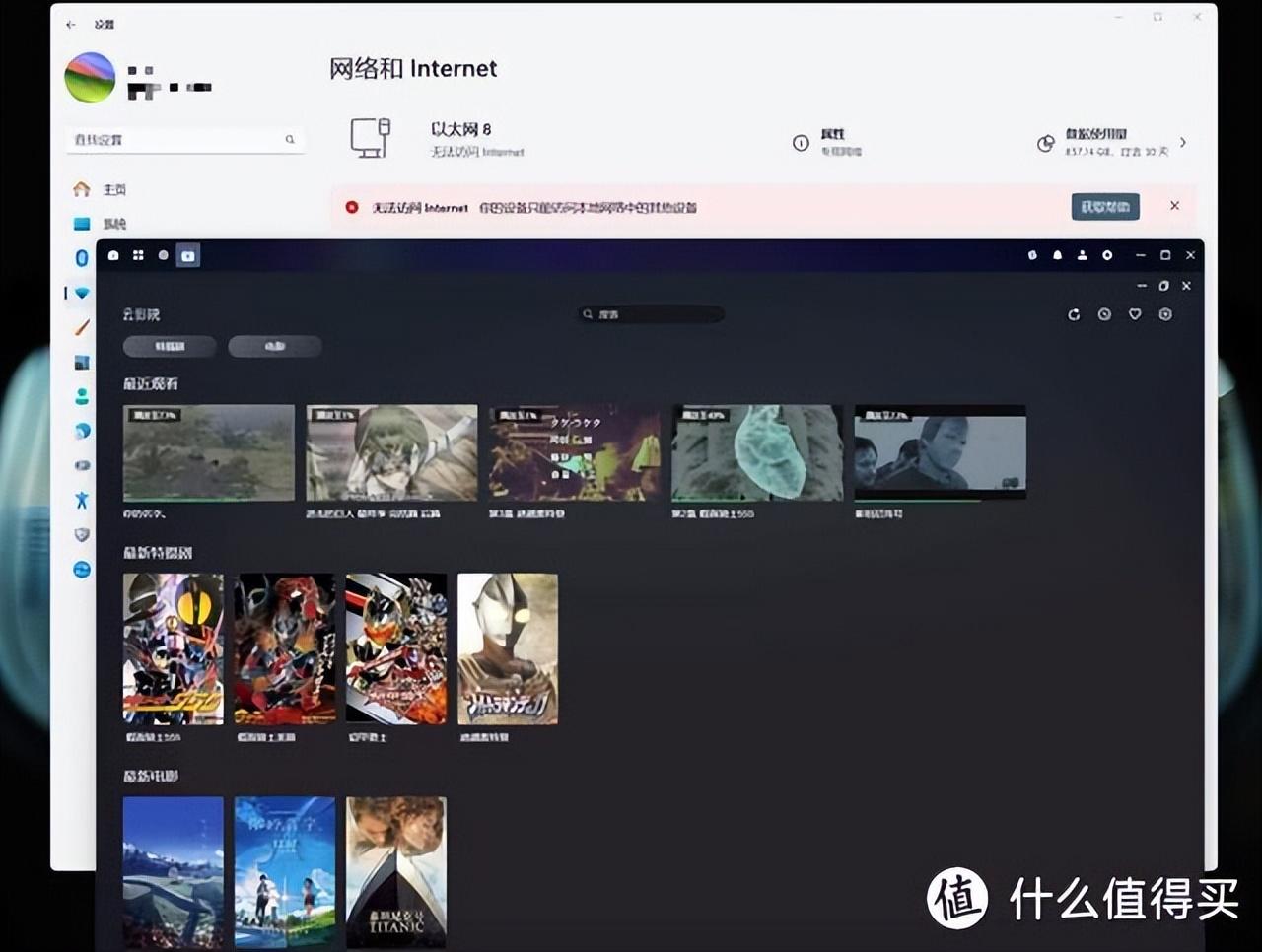Open the Titanic movie poster
This screenshot has width=1262, height=952.
[395, 871]
